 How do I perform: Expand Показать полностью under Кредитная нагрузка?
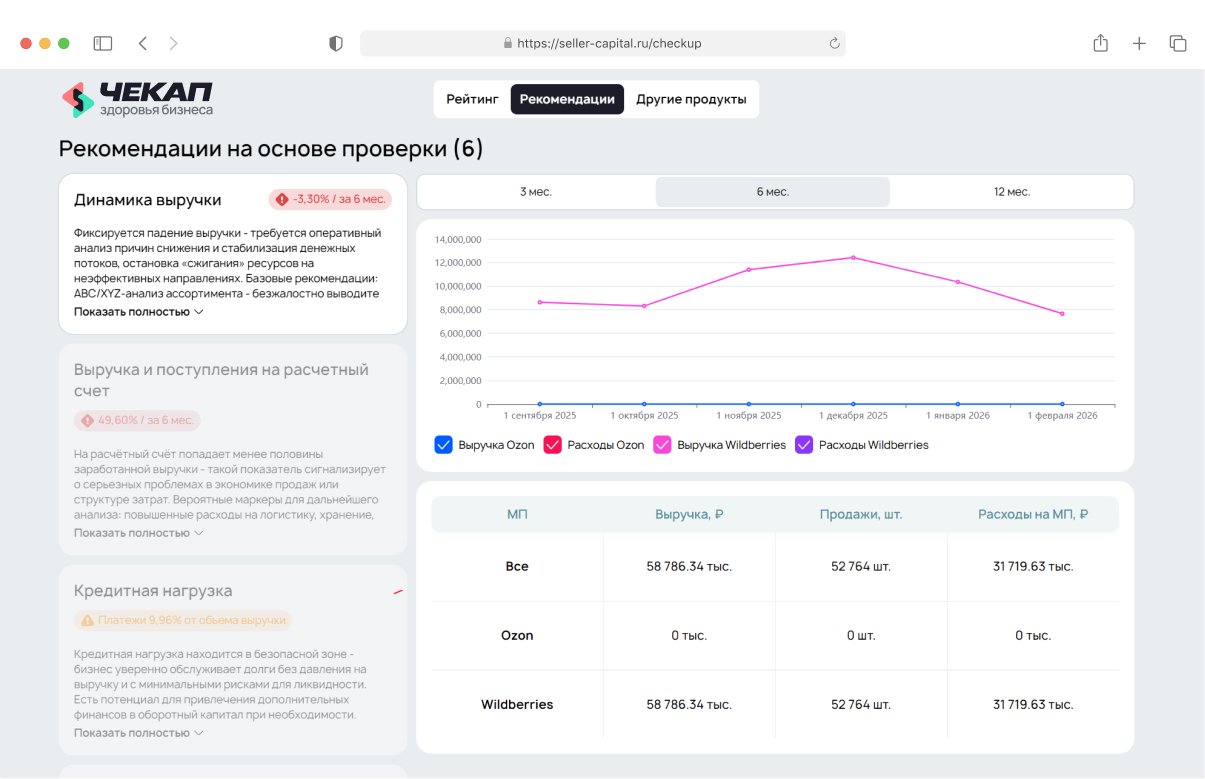coord(138,733)
